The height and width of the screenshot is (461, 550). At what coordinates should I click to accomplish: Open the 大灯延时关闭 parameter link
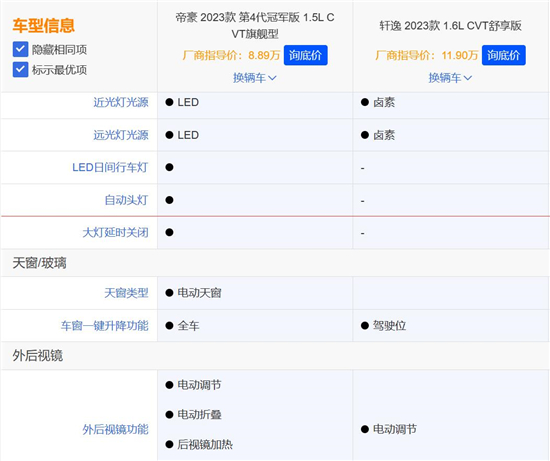tap(115, 232)
